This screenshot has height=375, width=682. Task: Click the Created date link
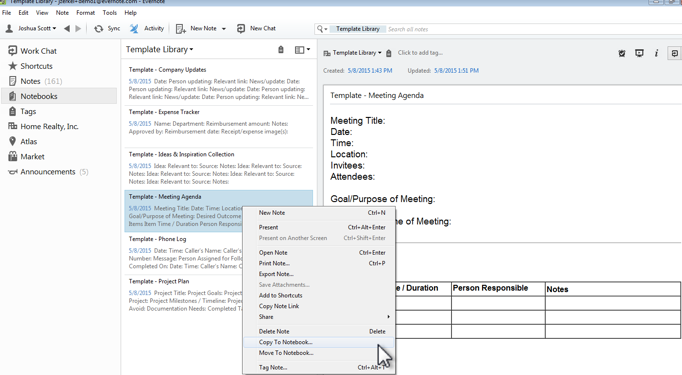coord(370,70)
